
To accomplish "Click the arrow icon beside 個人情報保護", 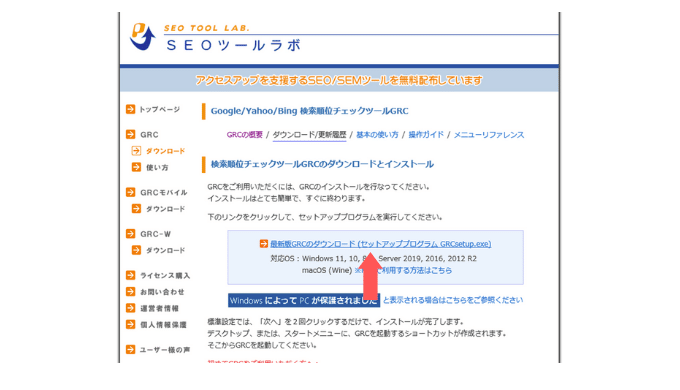I will [131, 324].
